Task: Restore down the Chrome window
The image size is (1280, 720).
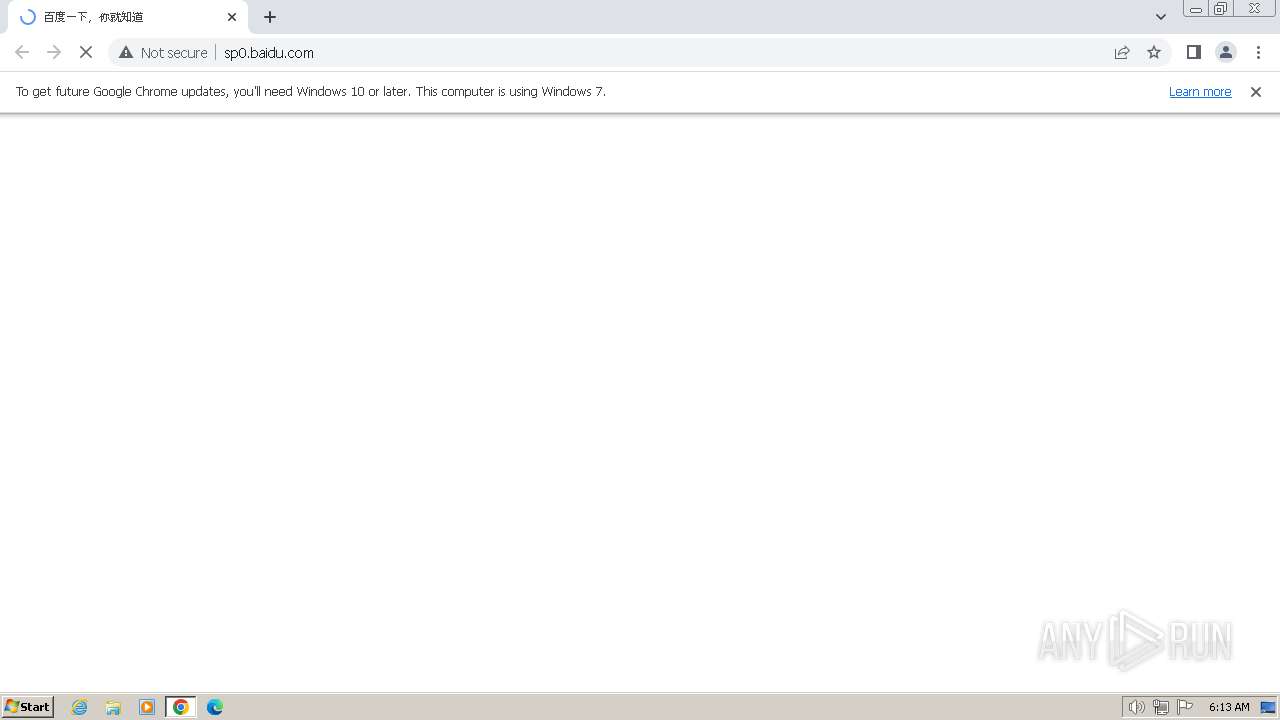Action: [x=1221, y=9]
